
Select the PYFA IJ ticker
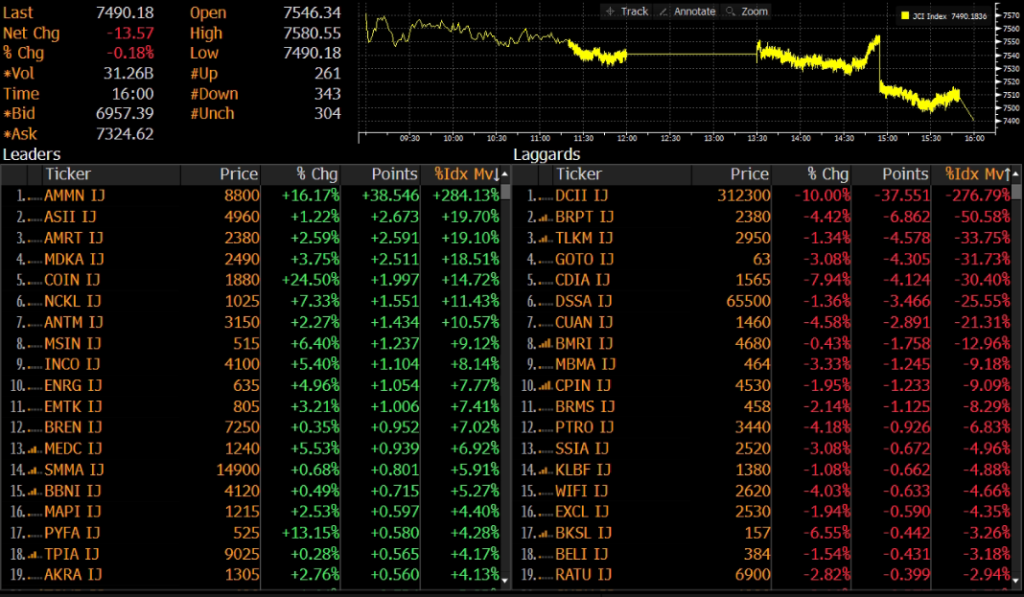[72, 533]
